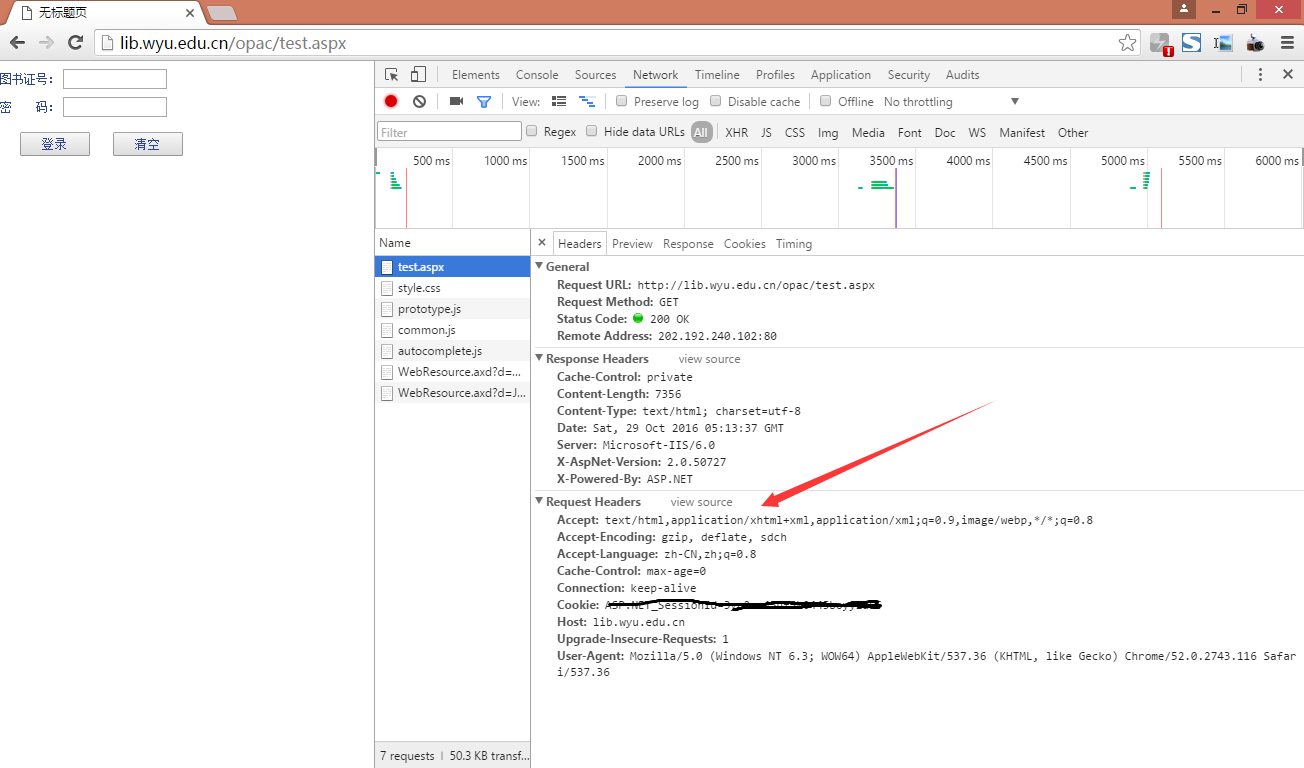The height and width of the screenshot is (768, 1304).
Task: Reload the current page
Action: 75,43
